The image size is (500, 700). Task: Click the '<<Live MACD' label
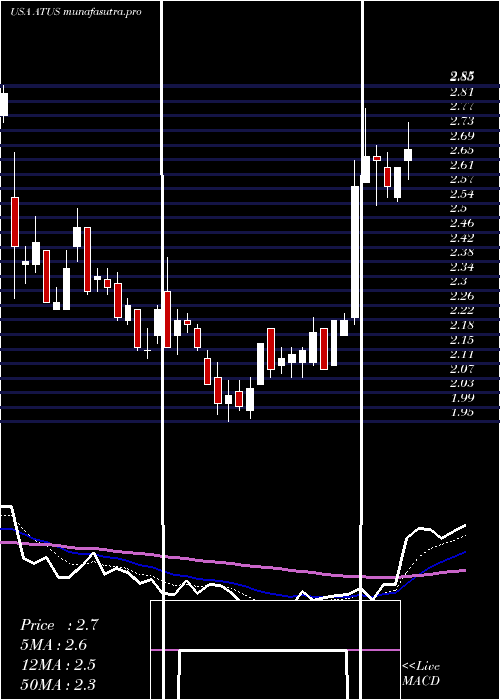tap(421, 673)
